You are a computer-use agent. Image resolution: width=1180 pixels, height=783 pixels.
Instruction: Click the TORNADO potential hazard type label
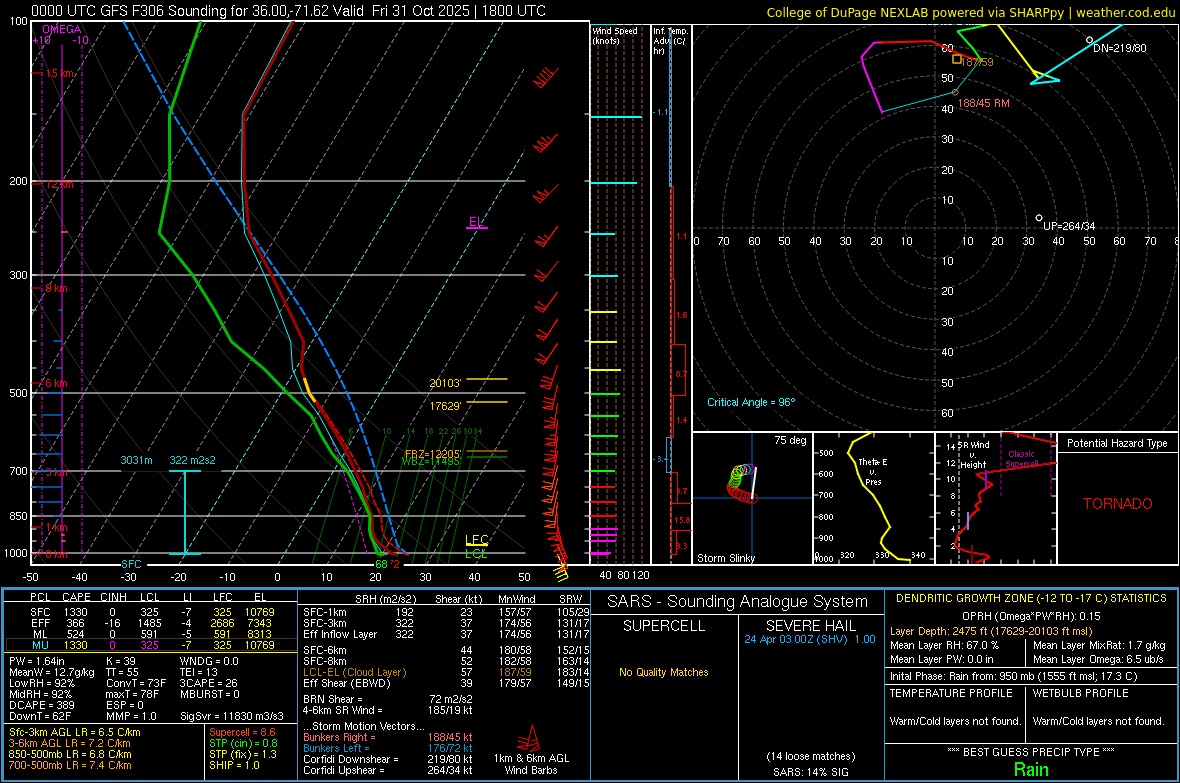coord(1117,504)
